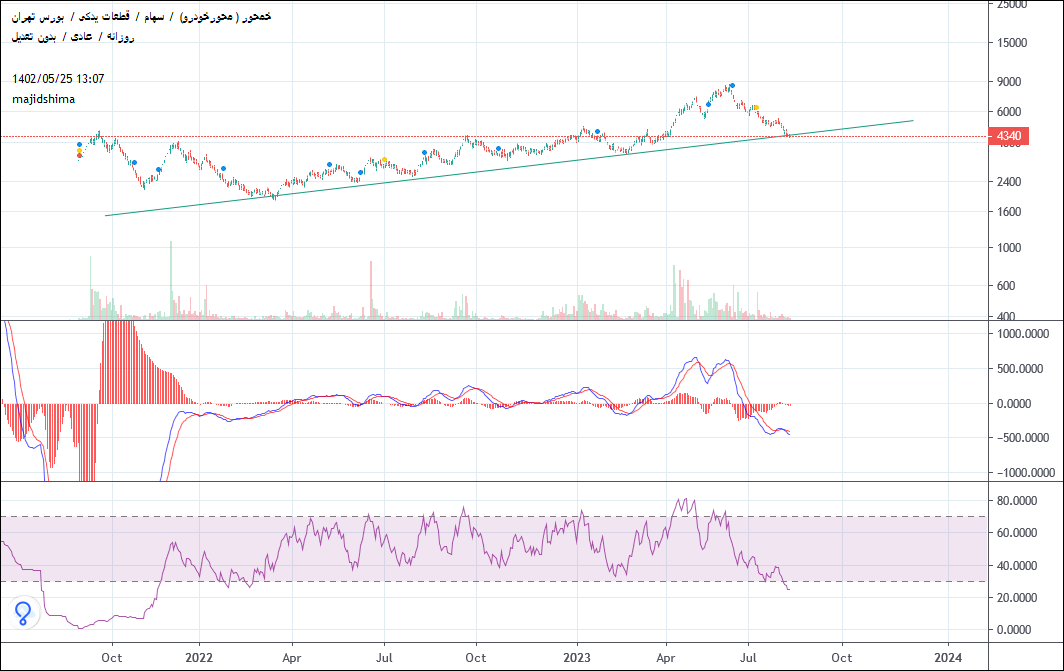Click the 60.0000 RSI axis label
The width and height of the screenshot is (1064, 671).
pos(1016,533)
